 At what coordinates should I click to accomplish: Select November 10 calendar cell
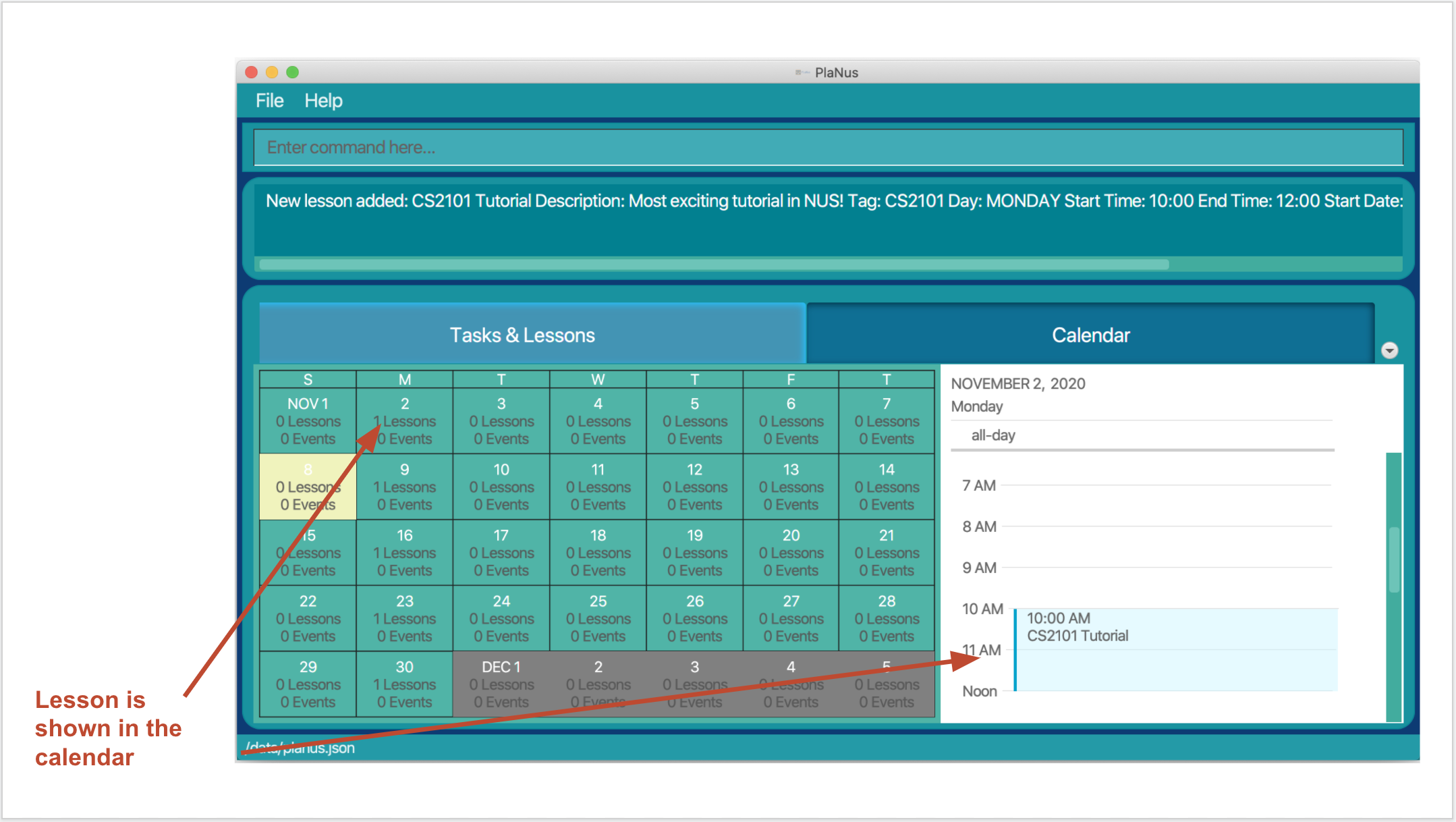click(501, 487)
